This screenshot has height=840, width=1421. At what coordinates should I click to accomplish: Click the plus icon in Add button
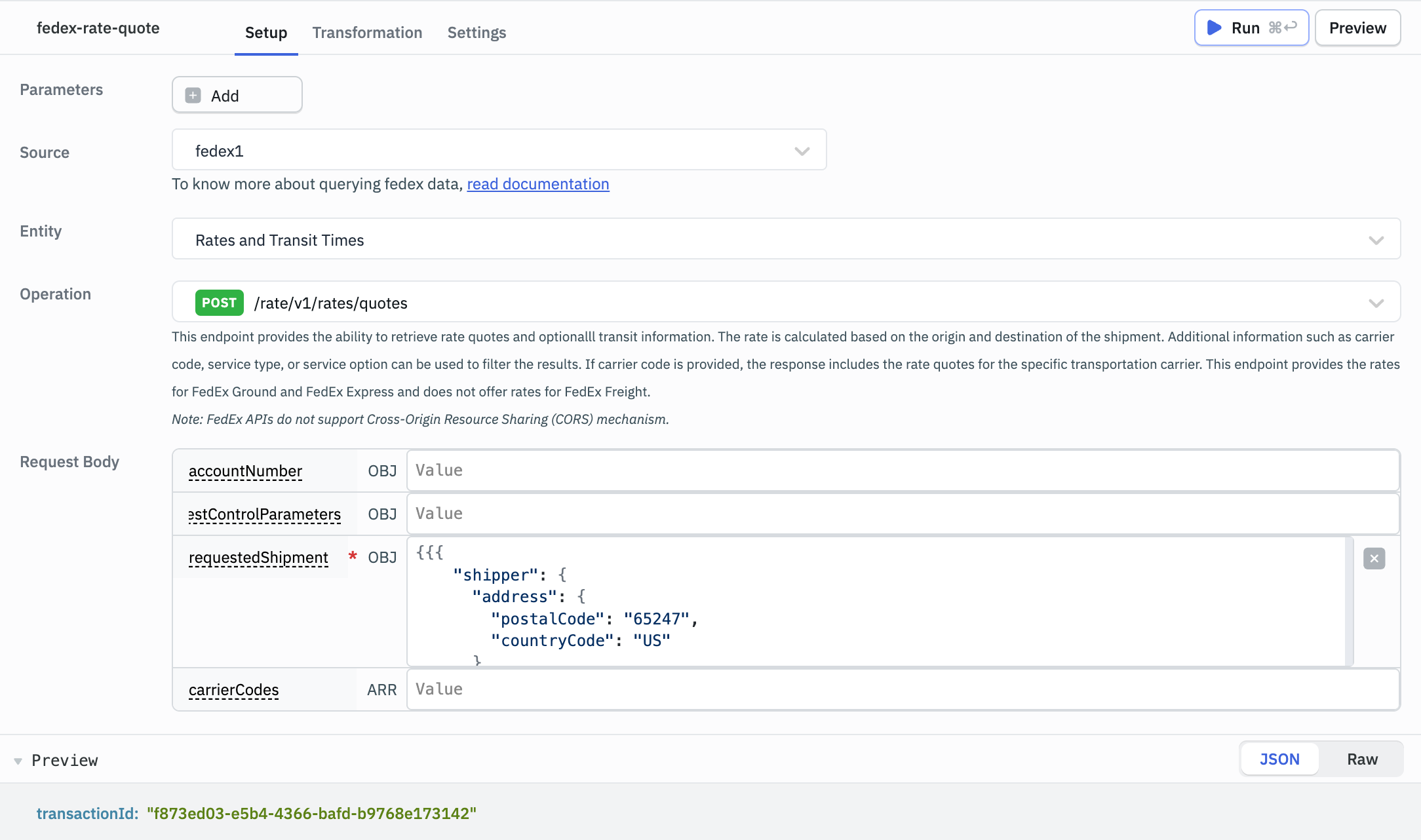(193, 96)
